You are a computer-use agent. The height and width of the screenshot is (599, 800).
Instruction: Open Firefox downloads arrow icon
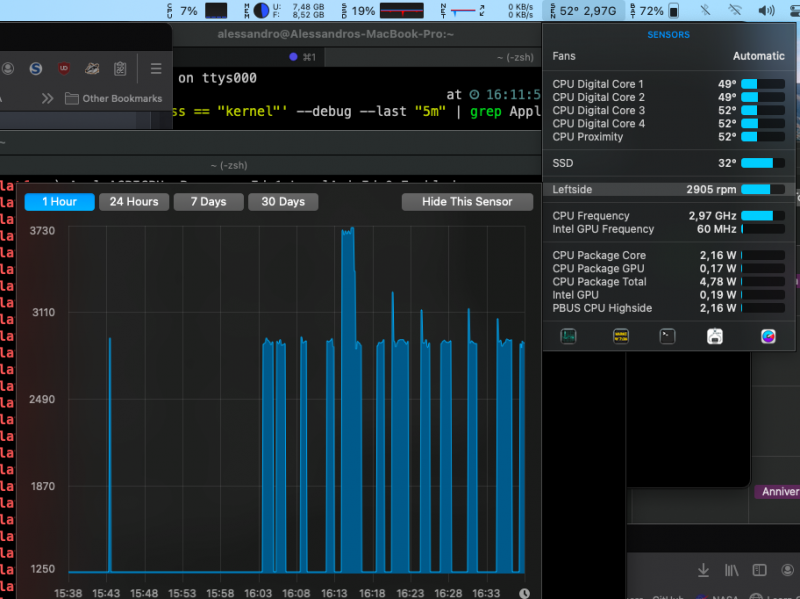pyautogui.click(x=703, y=570)
